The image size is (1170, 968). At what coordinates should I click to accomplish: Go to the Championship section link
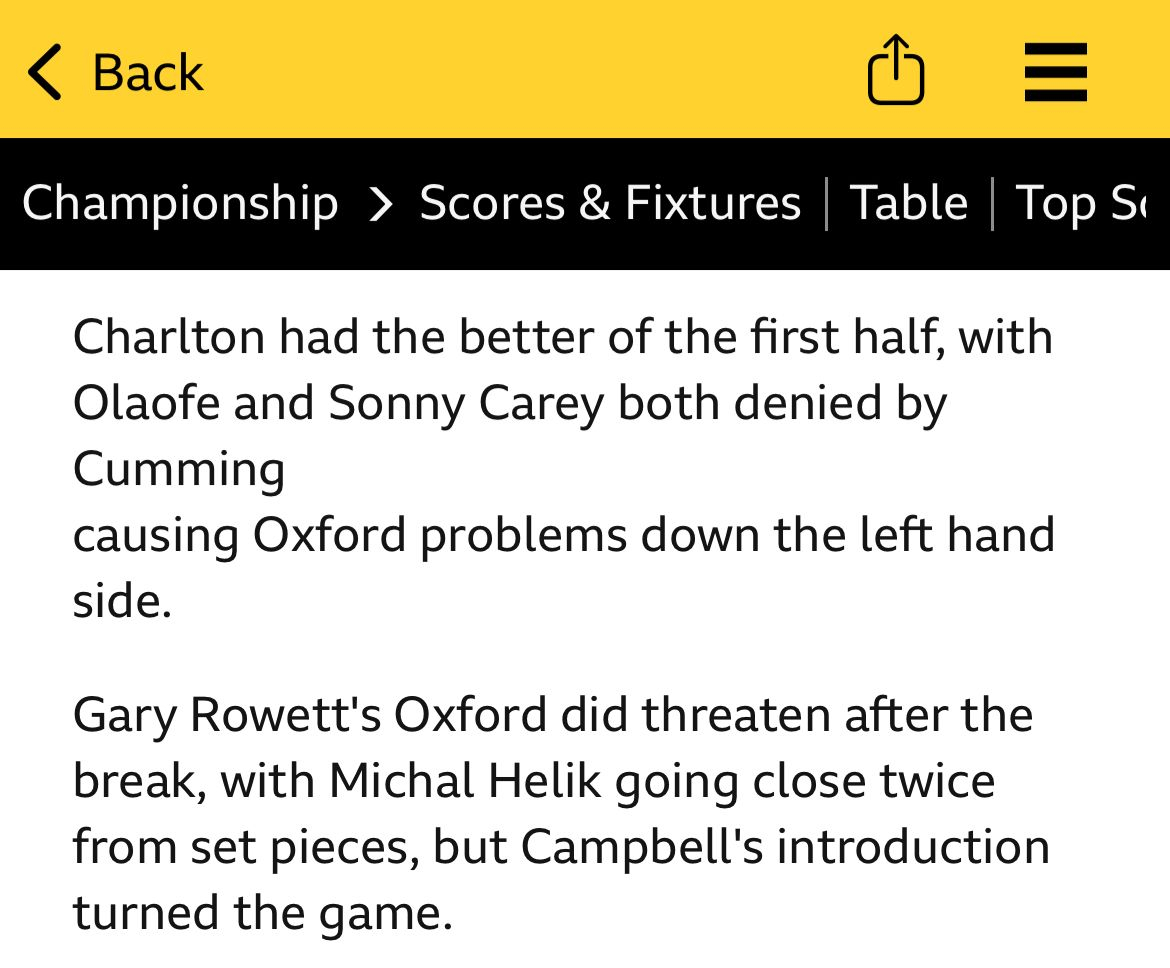click(x=180, y=203)
